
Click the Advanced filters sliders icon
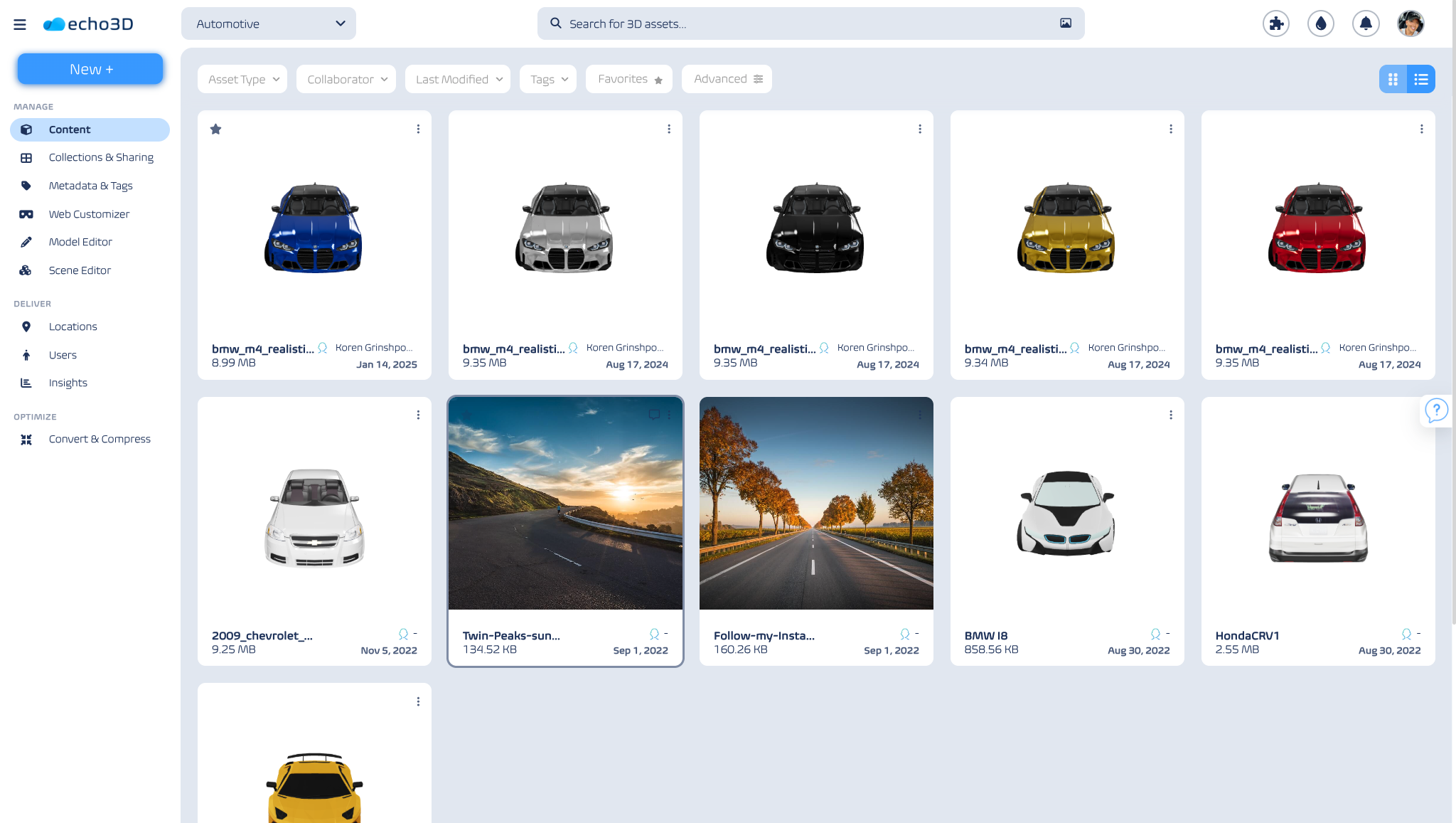coord(759,79)
